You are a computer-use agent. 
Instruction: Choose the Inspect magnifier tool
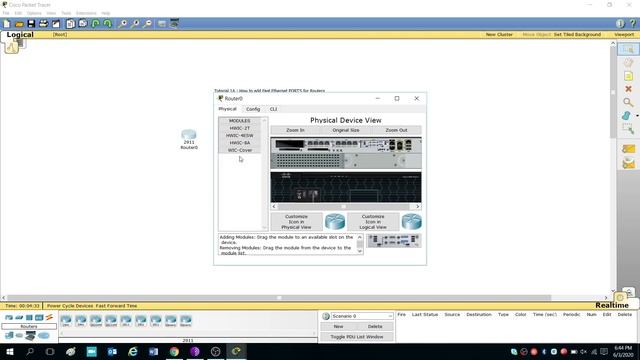pos(628,102)
